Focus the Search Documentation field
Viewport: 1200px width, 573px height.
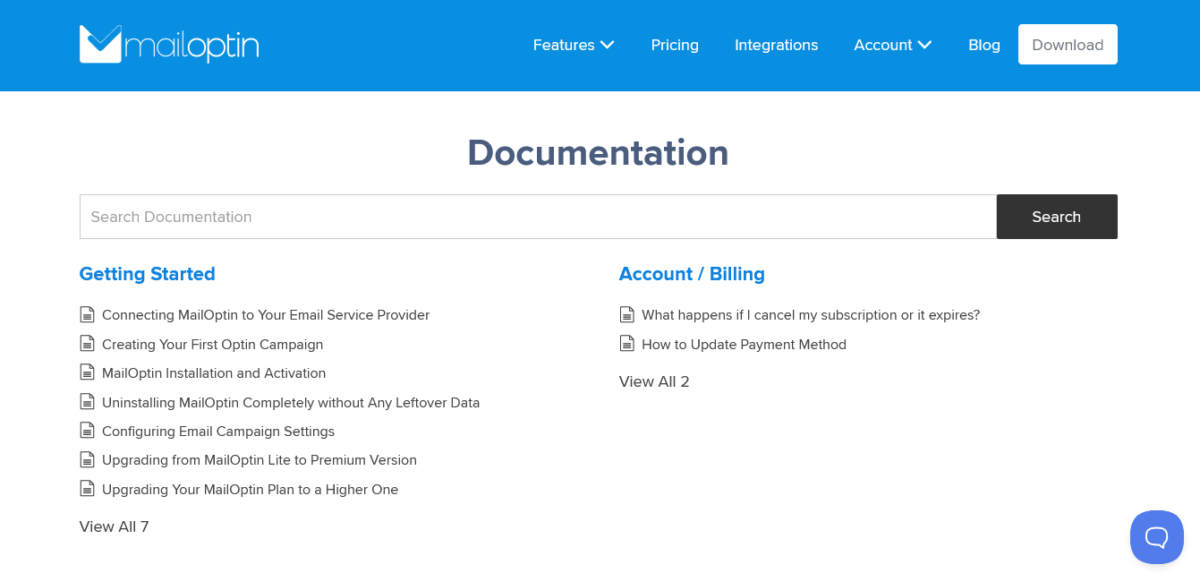click(538, 216)
